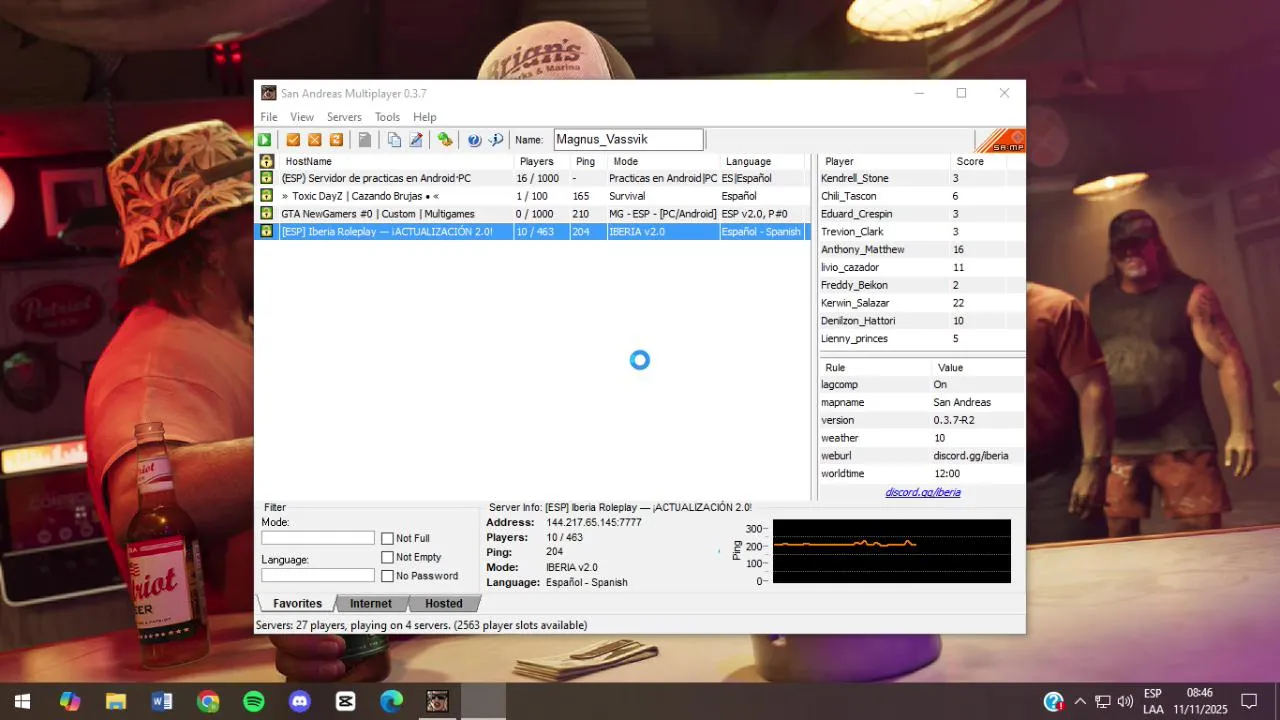Sort by Mode column header

(663, 161)
